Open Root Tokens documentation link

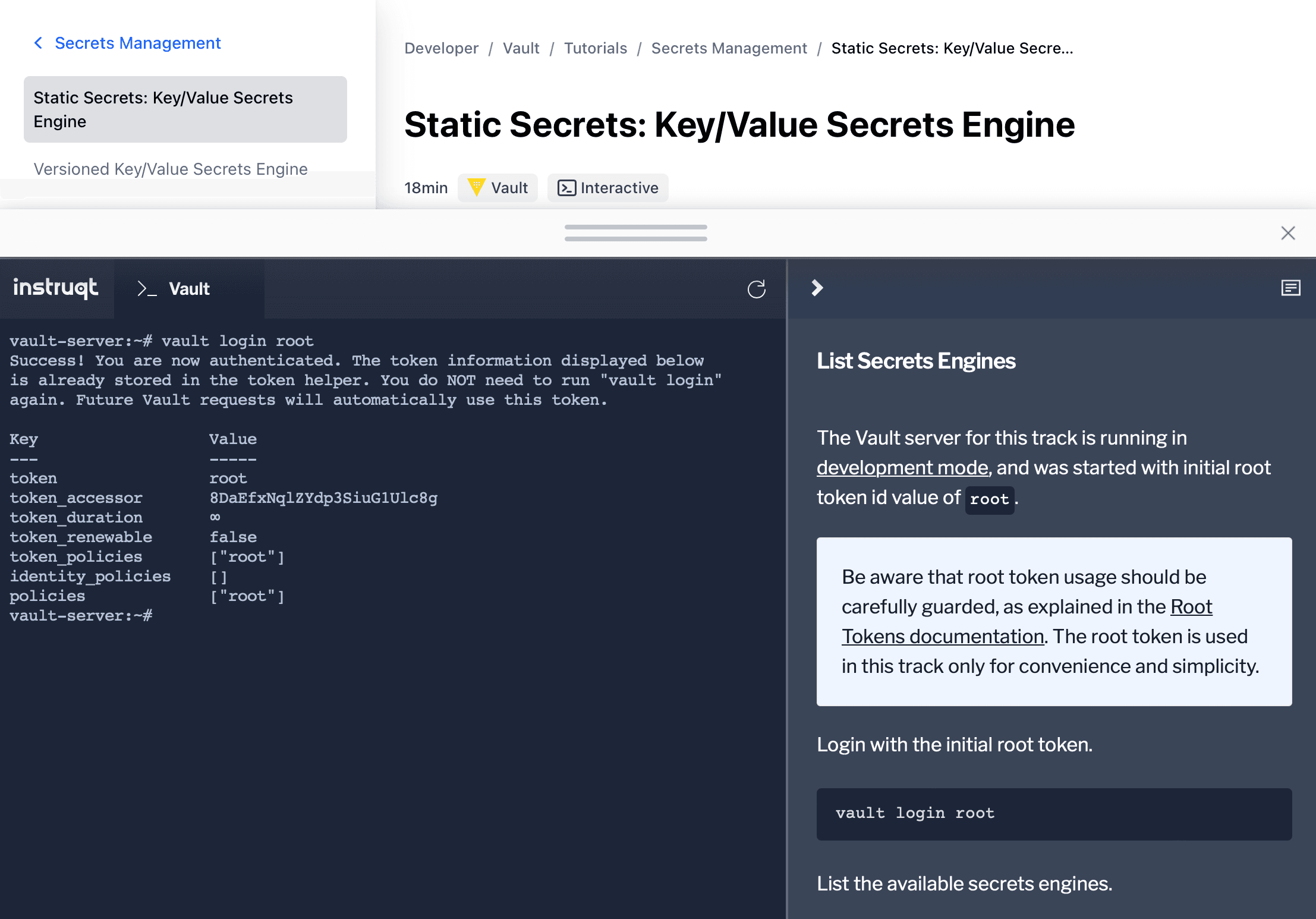pos(943,637)
